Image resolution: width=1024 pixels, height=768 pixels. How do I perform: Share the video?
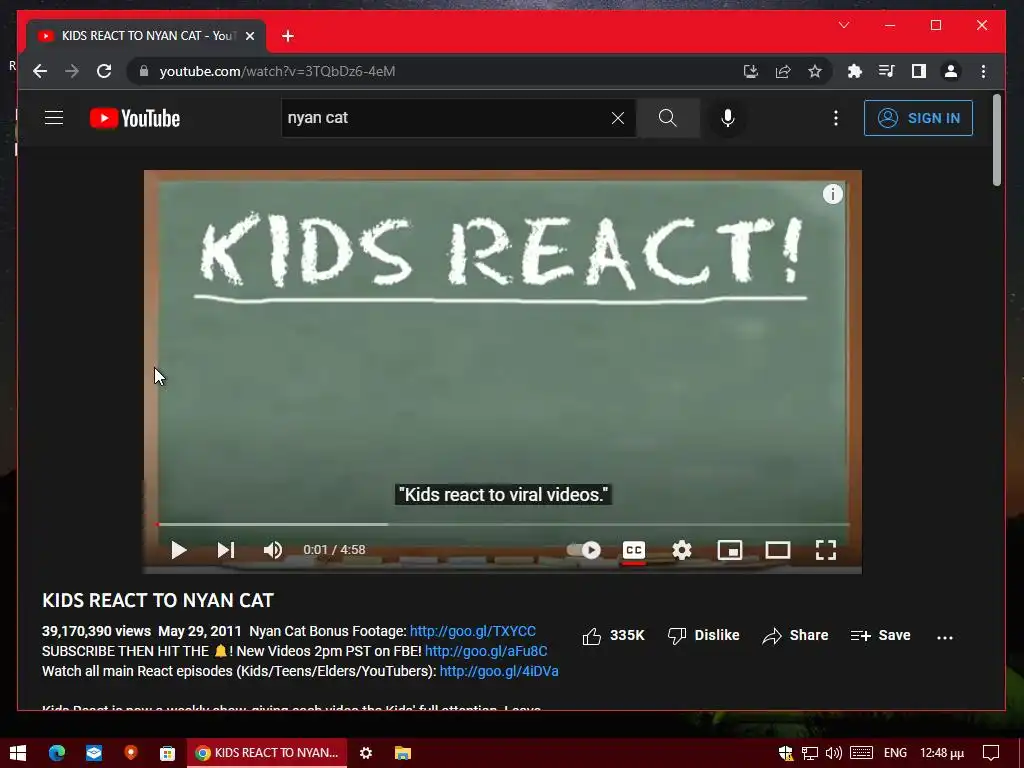(795, 635)
